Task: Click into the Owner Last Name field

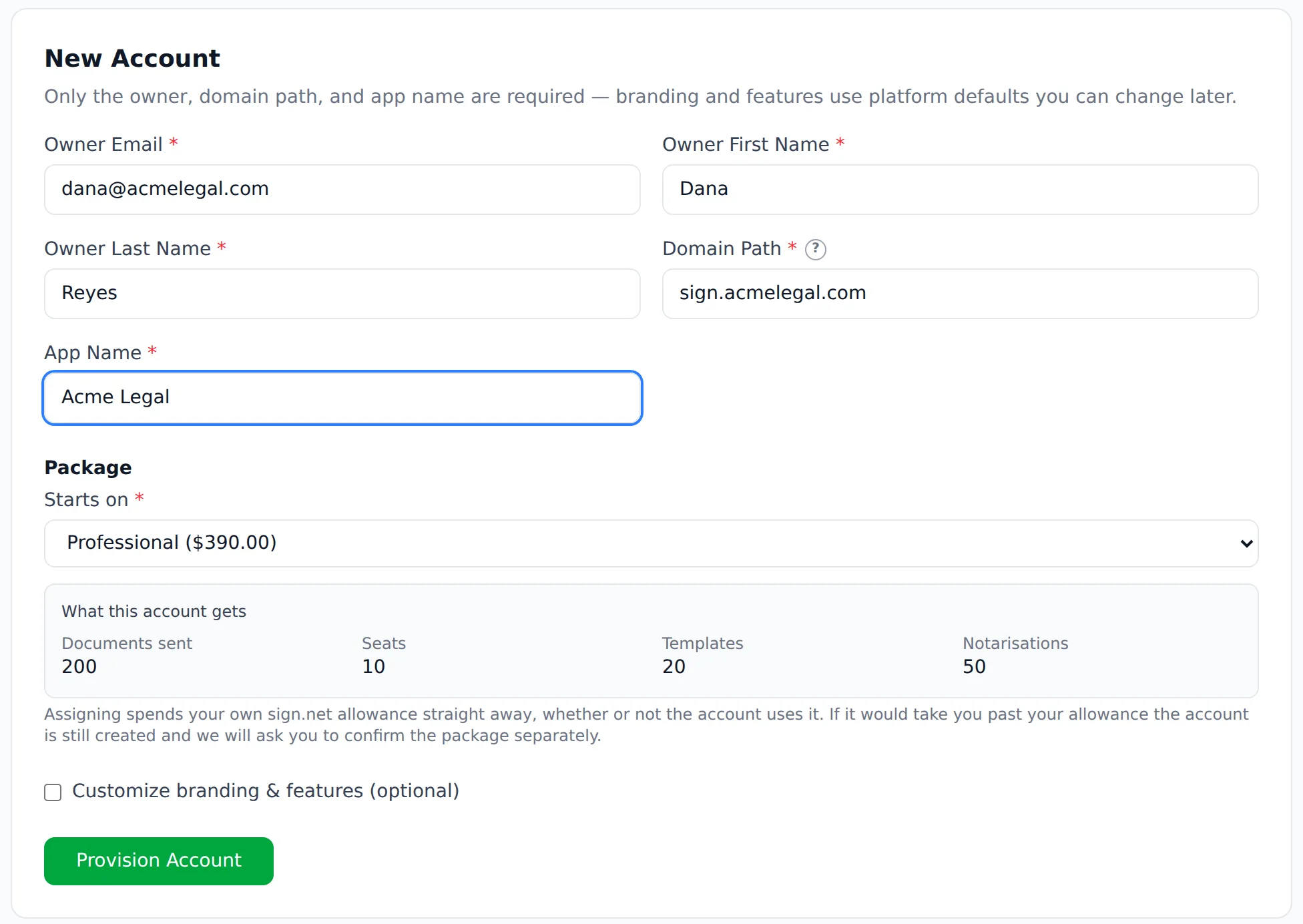Action: [342, 294]
